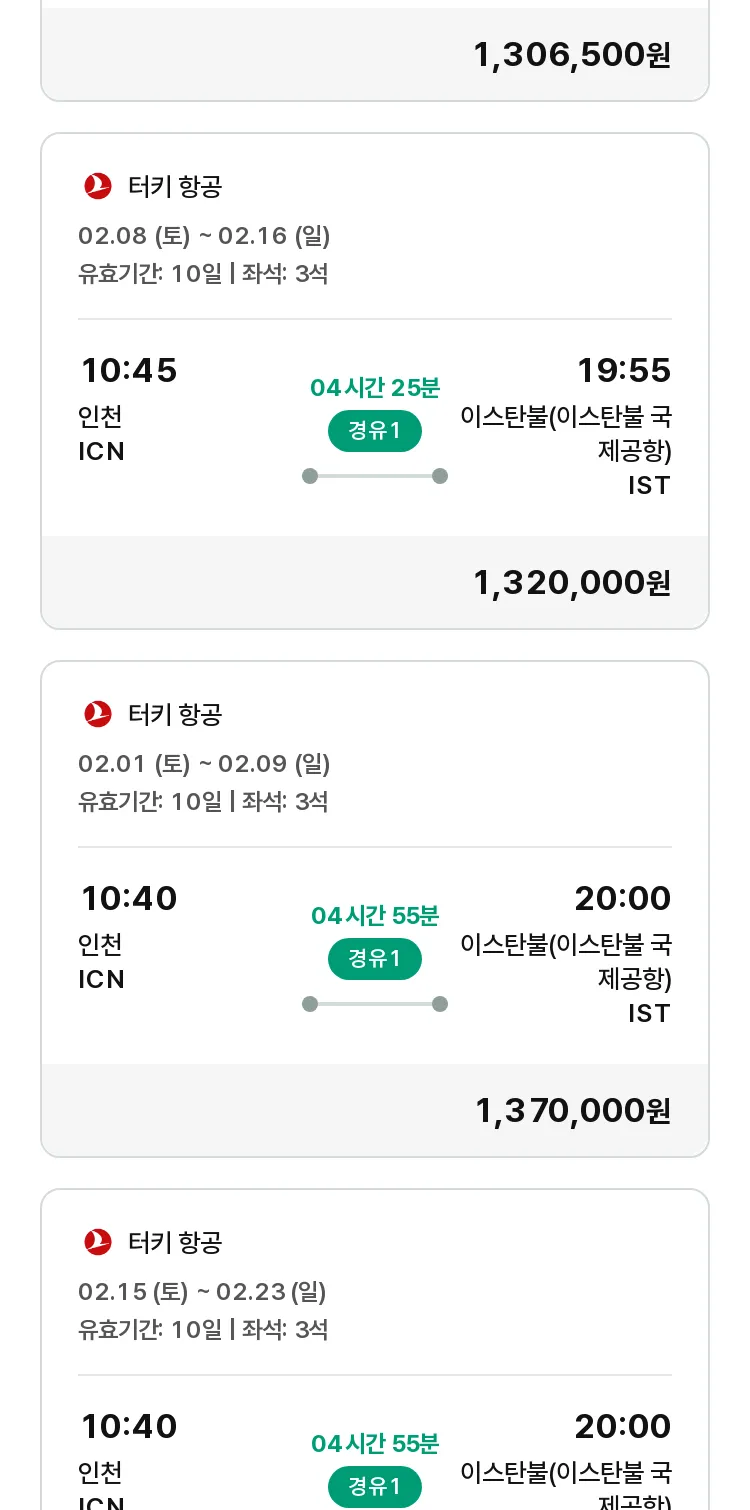Open flight dated 02.15 (토) ~ 02.23 (일)
Viewport: 750px width, 1510px height.
(x=202, y=1292)
